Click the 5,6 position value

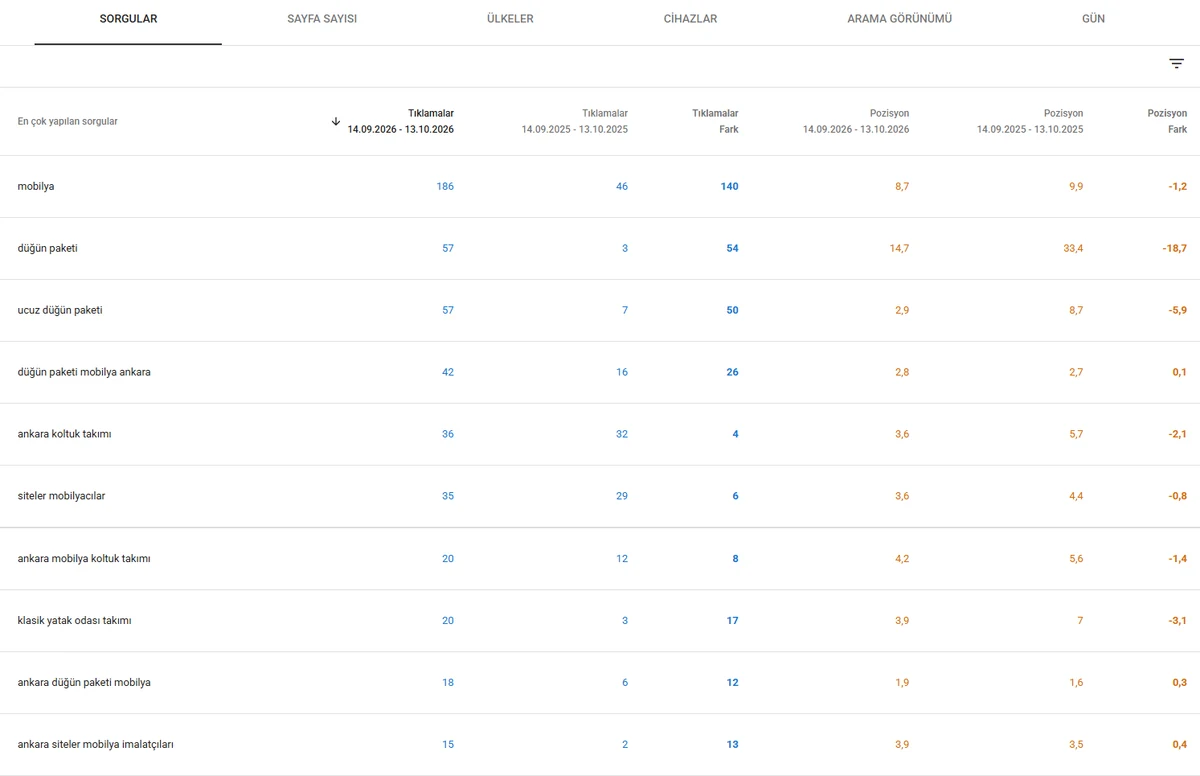tap(1076, 558)
